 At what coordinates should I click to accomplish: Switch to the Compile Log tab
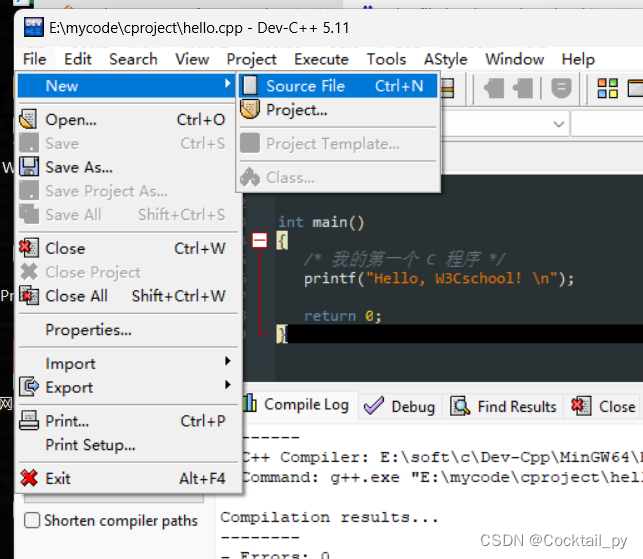pos(300,405)
